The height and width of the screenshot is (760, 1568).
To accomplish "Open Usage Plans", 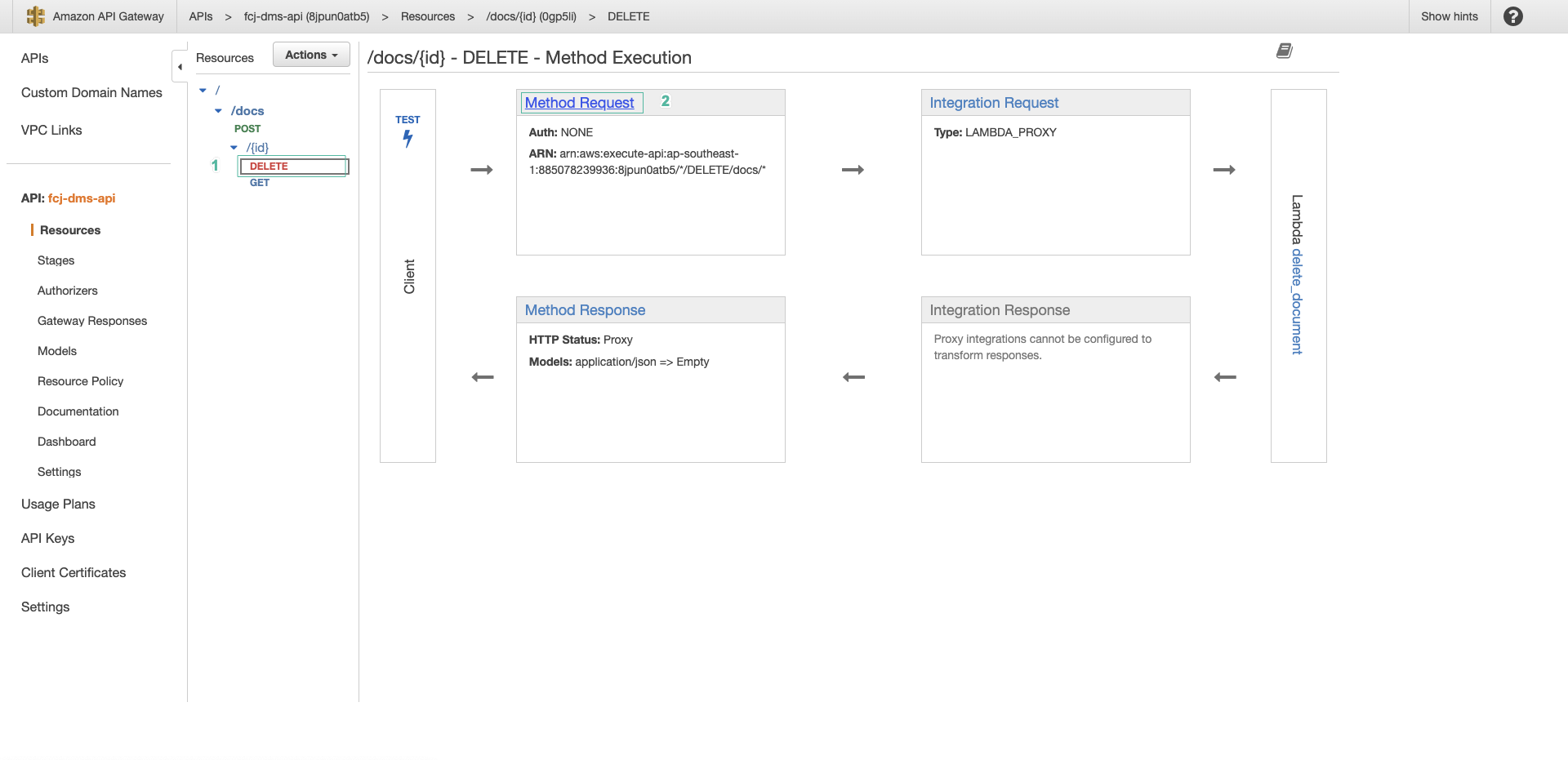I will point(58,504).
